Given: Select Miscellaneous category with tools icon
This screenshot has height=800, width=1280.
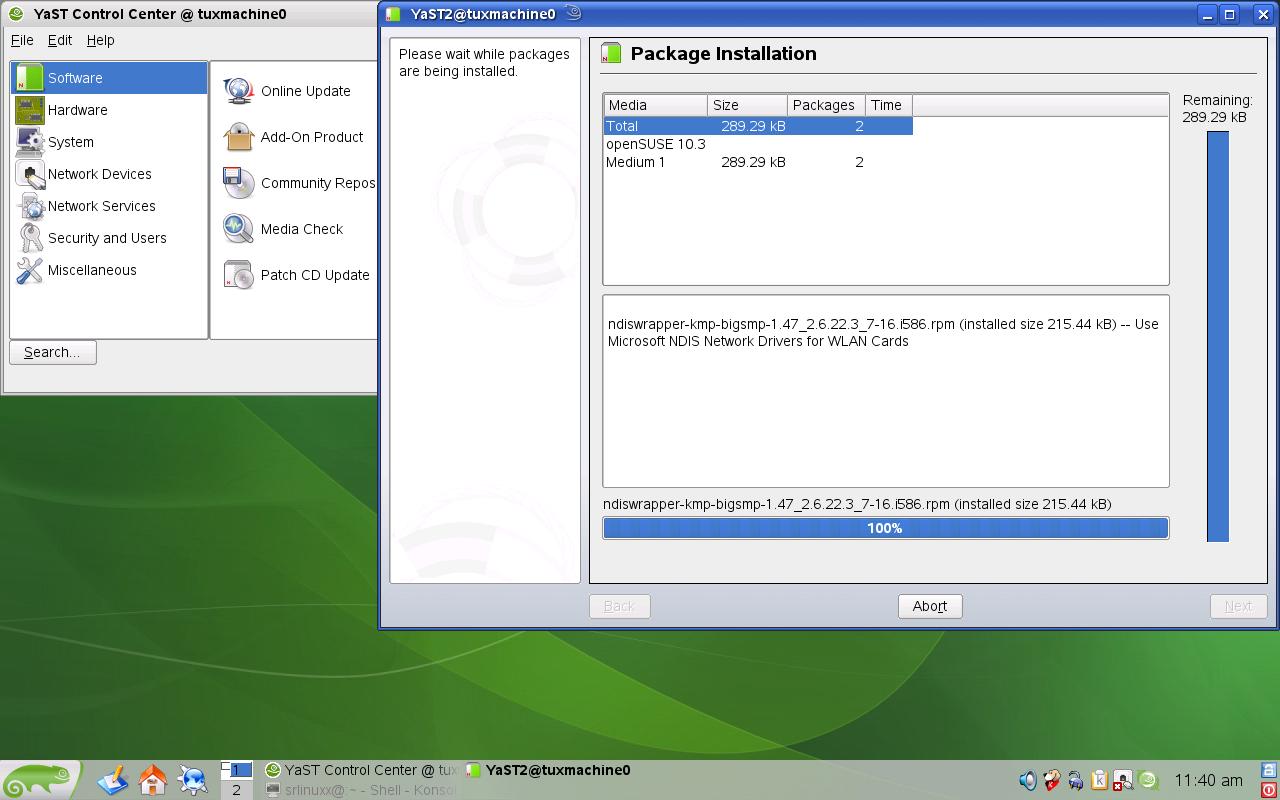Looking at the screenshot, I should pyautogui.click(x=108, y=270).
